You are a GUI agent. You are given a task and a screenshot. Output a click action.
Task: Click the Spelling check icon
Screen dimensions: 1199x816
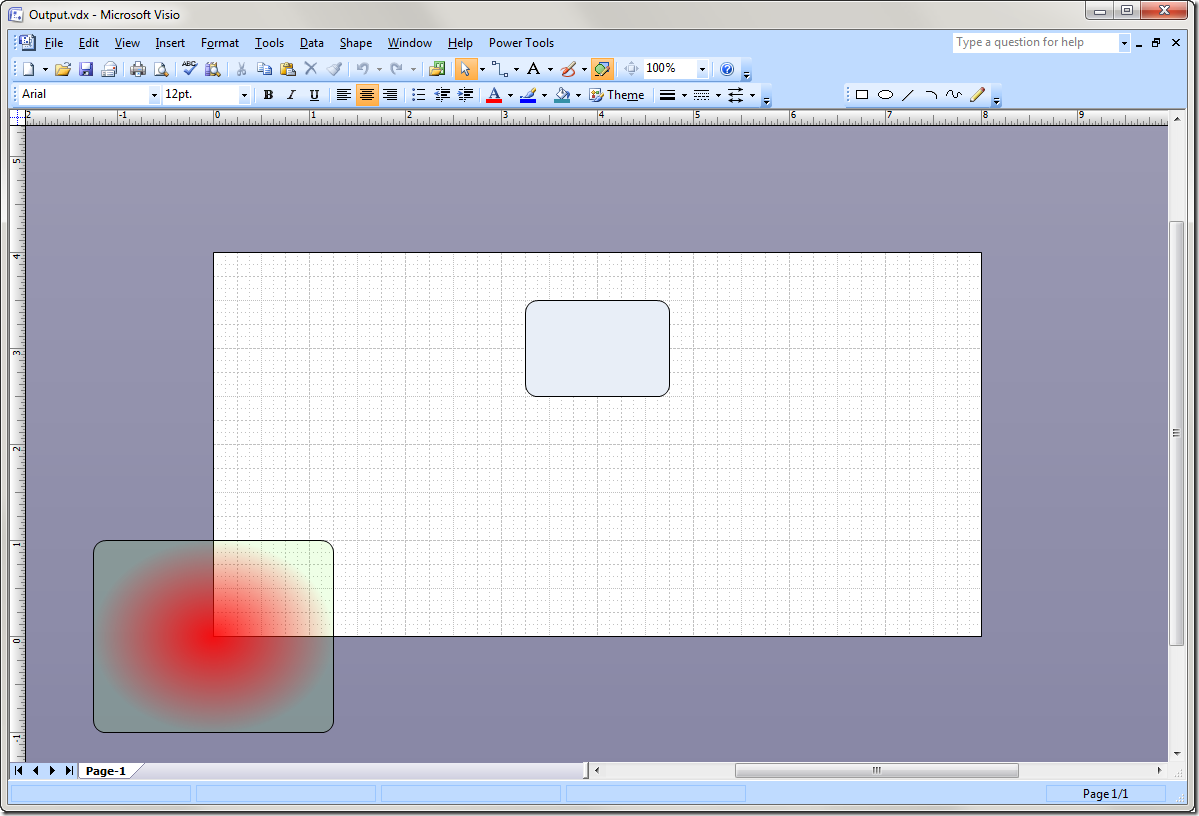click(x=188, y=69)
